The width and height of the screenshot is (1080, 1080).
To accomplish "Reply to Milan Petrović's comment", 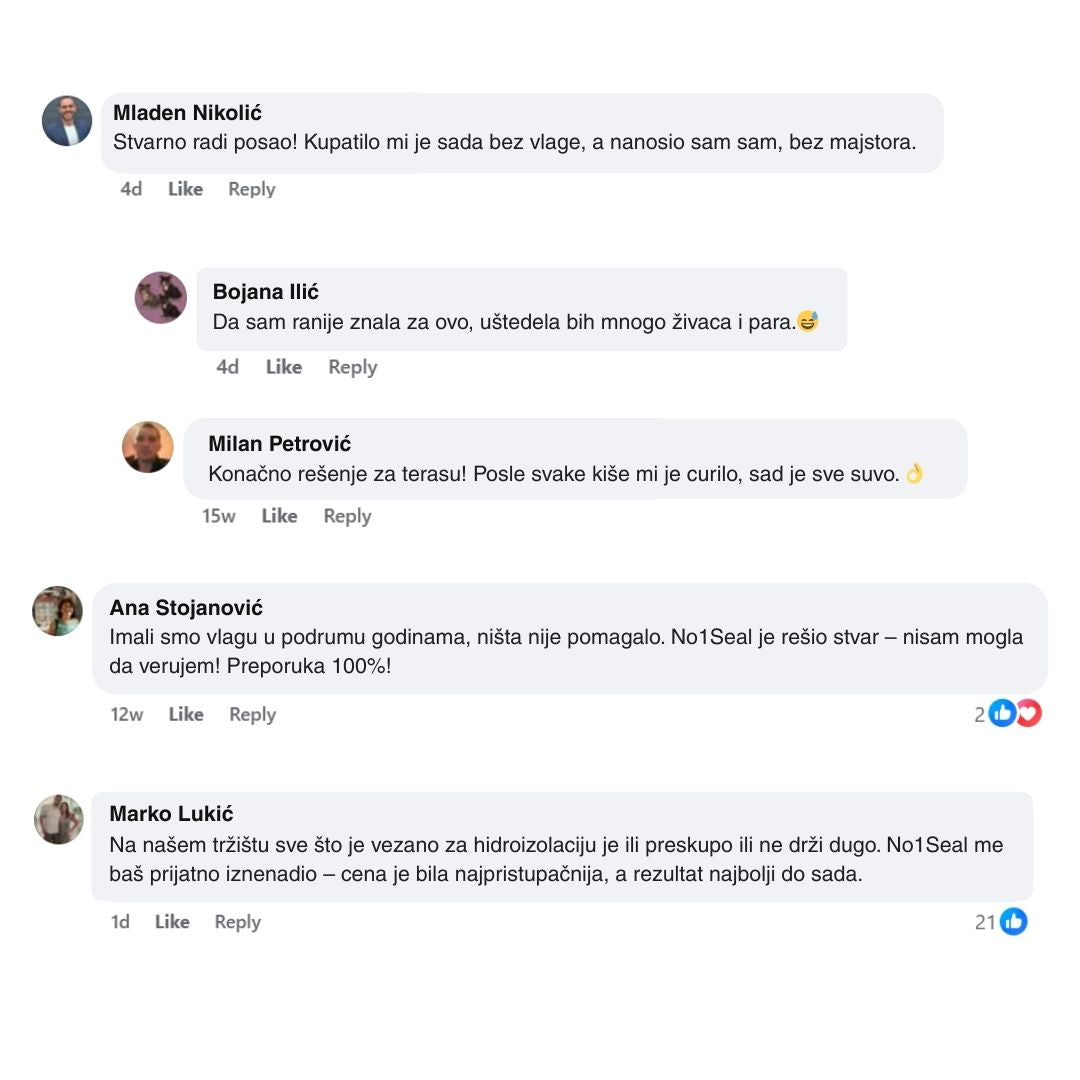I will (x=347, y=516).
